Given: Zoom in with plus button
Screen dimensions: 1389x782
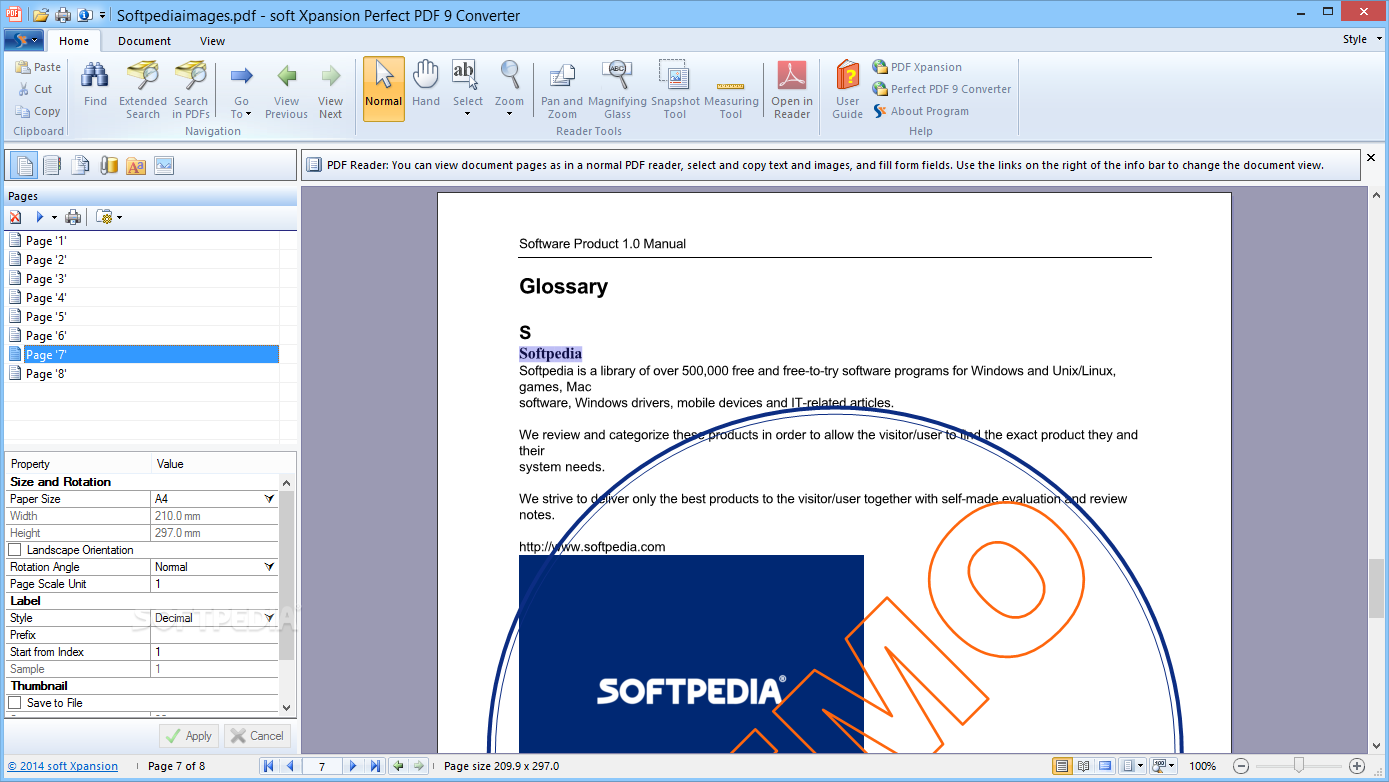Looking at the screenshot, I should pyautogui.click(x=1357, y=766).
